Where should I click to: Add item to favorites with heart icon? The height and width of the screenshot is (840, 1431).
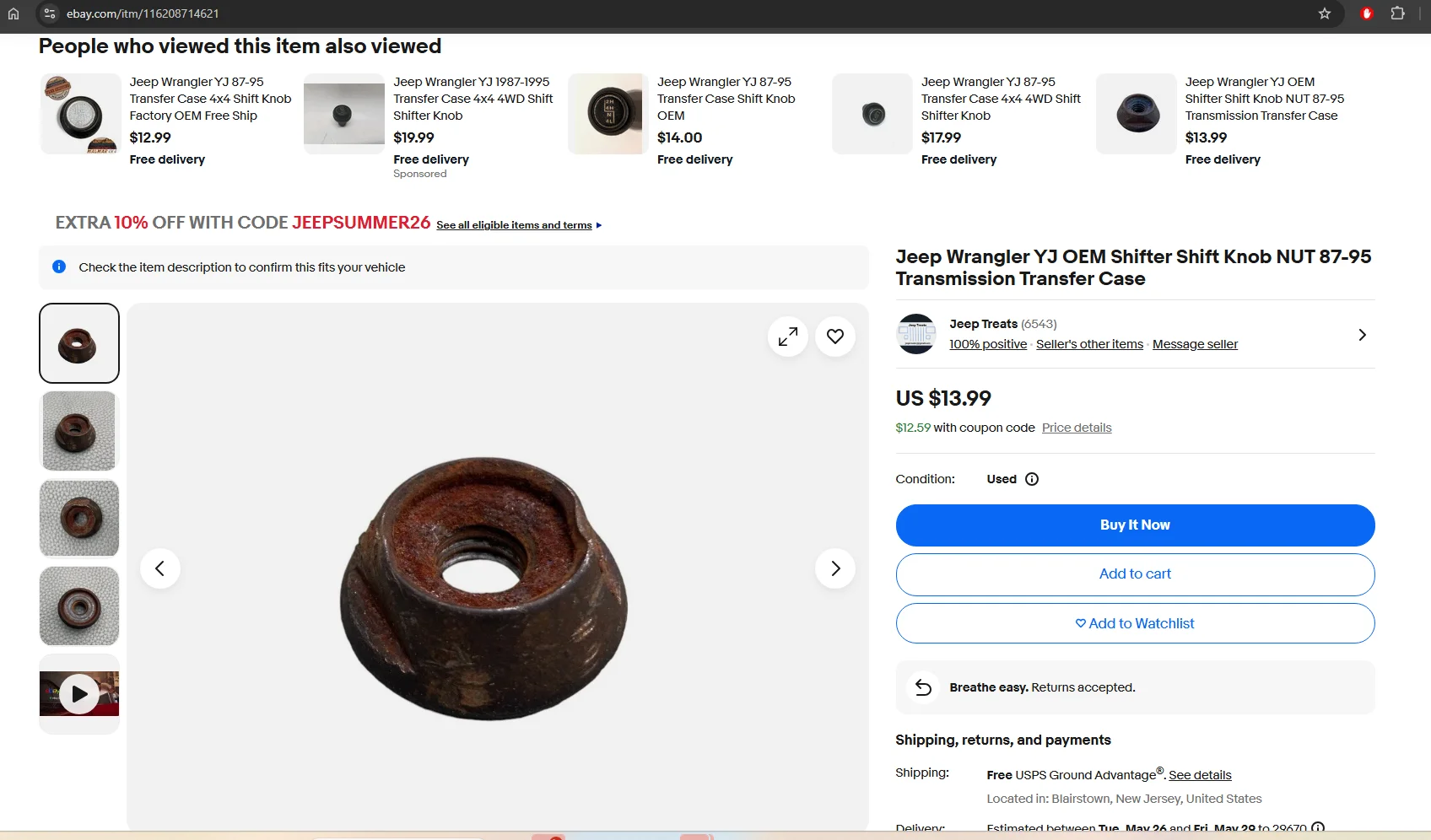[835, 337]
